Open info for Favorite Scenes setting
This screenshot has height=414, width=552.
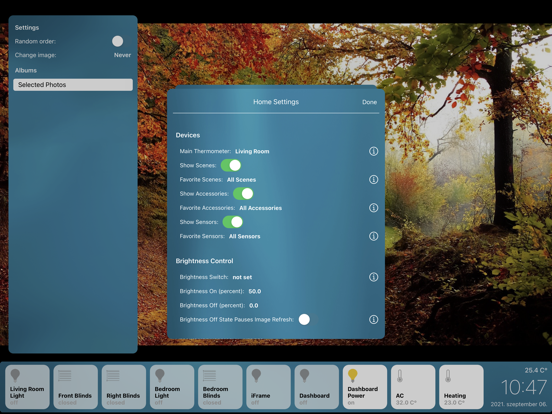374,180
